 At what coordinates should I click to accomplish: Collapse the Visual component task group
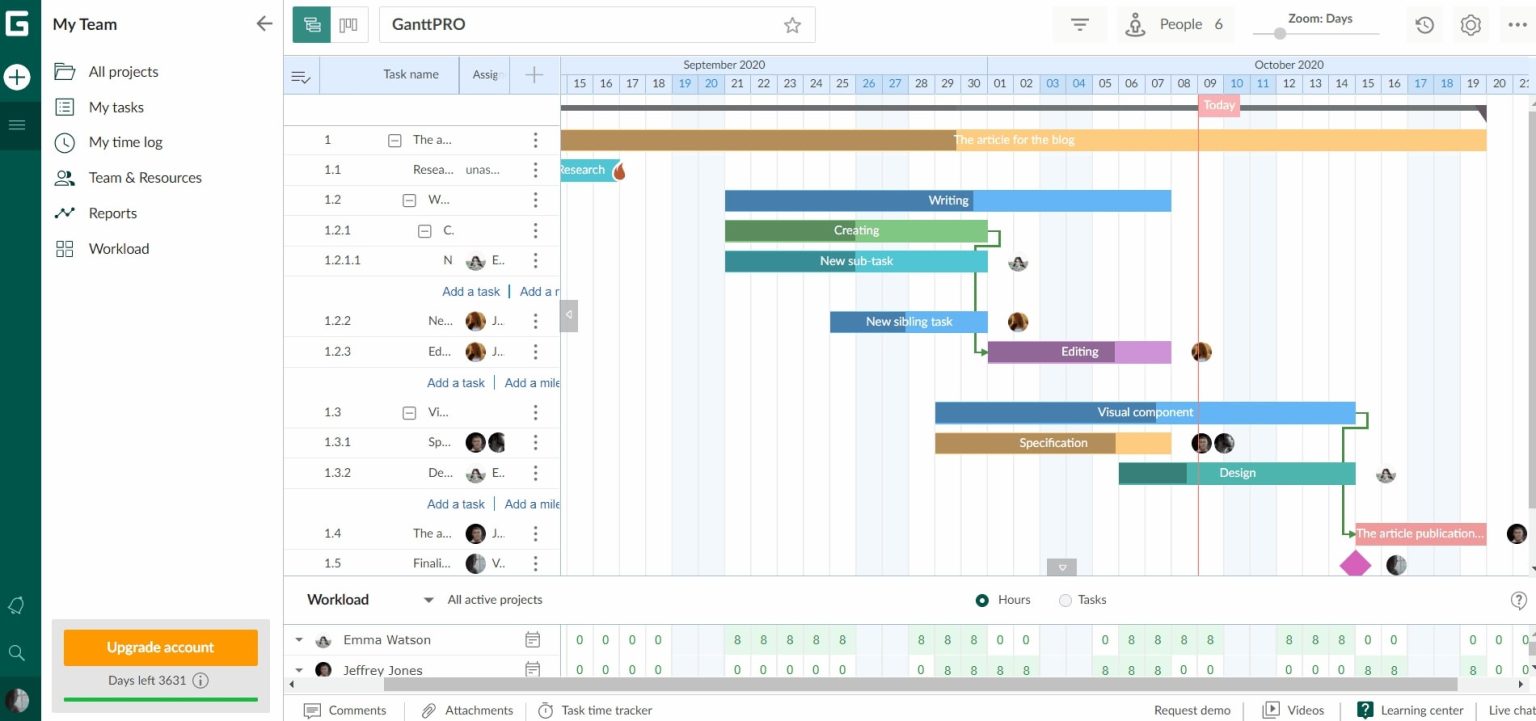409,412
